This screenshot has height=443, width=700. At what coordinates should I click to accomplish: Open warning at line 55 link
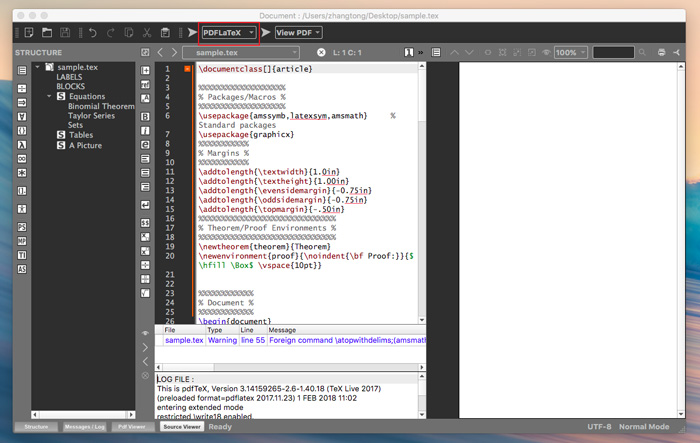[253, 340]
